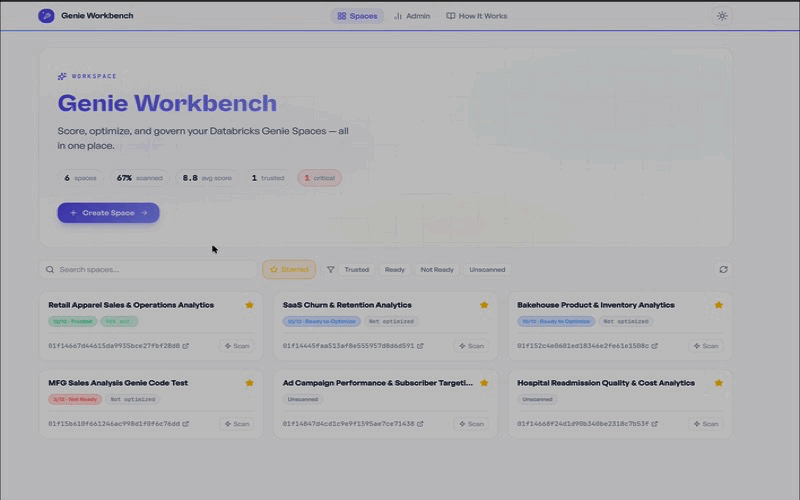The width and height of the screenshot is (800, 500).
Task: Click the Create Space button
Action: [108, 213]
